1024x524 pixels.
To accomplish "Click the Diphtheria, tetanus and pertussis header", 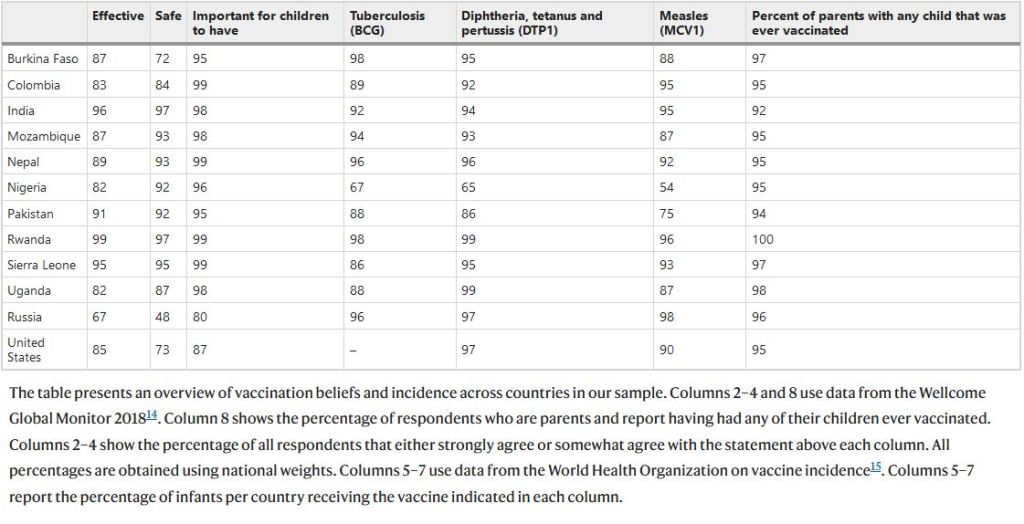I will tap(532, 23).
